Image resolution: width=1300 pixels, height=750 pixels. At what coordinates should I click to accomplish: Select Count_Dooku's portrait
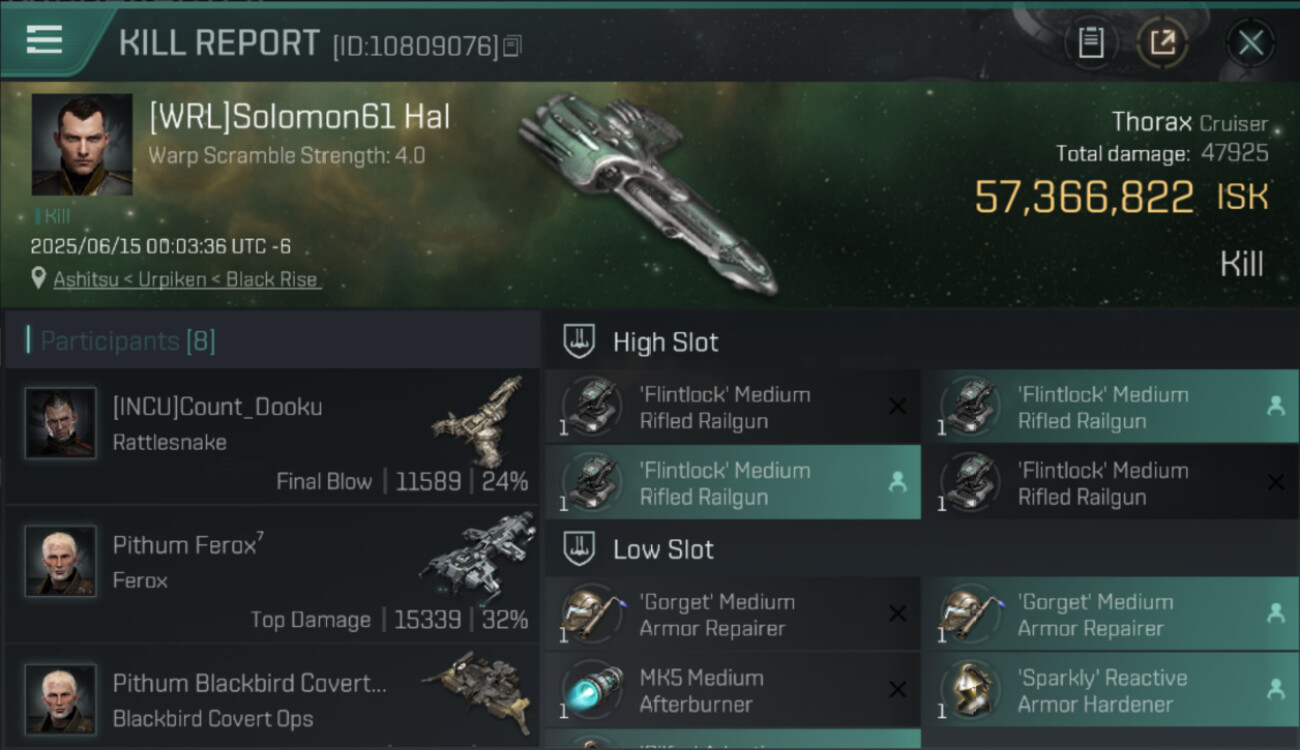(x=61, y=423)
